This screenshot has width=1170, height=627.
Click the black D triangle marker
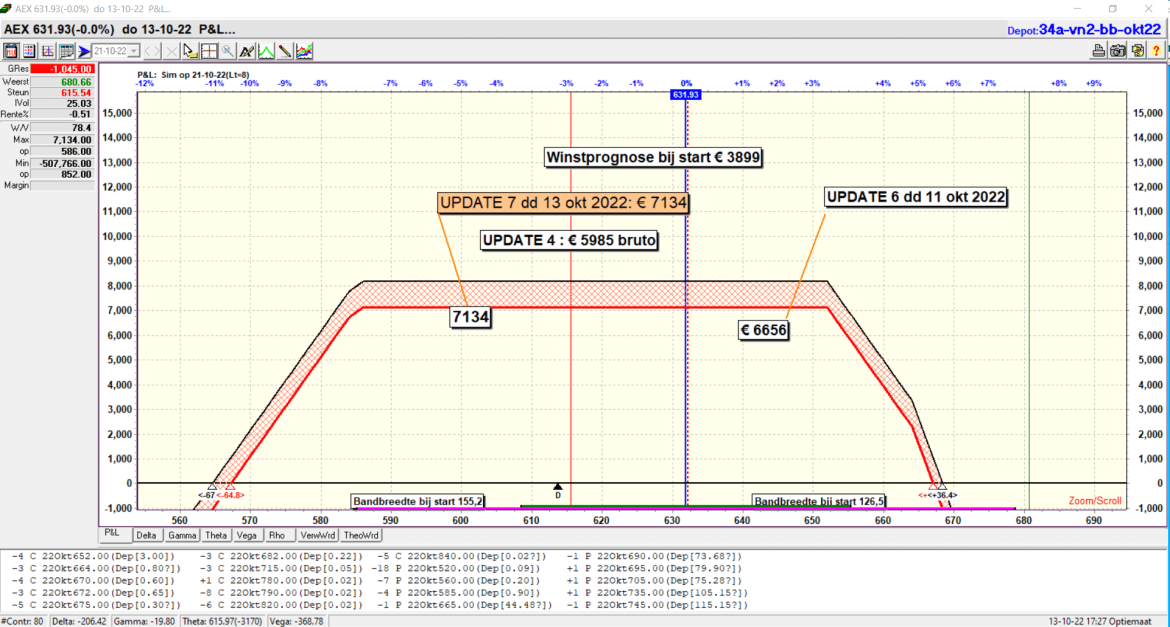557,487
